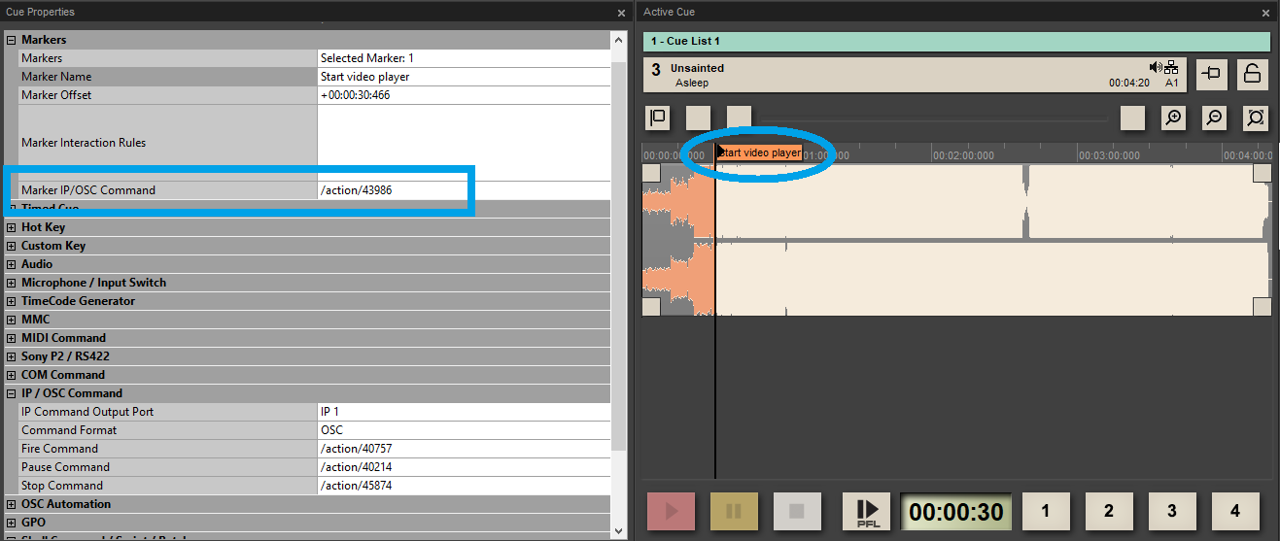Click the Fire Command value field
This screenshot has height=541, width=1280.
pos(463,449)
